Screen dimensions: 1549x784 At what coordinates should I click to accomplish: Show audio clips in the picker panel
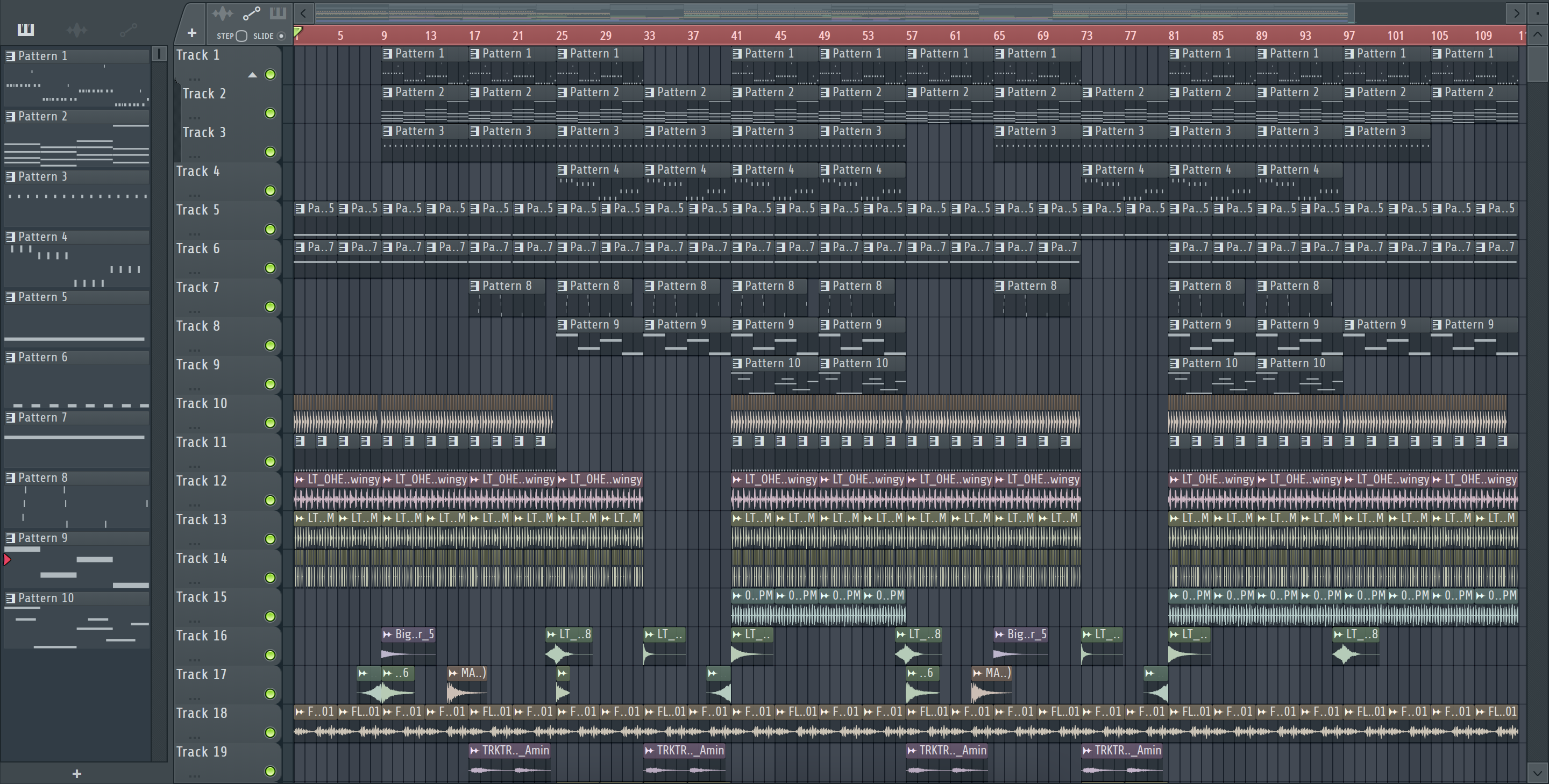[x=77, y=30]
